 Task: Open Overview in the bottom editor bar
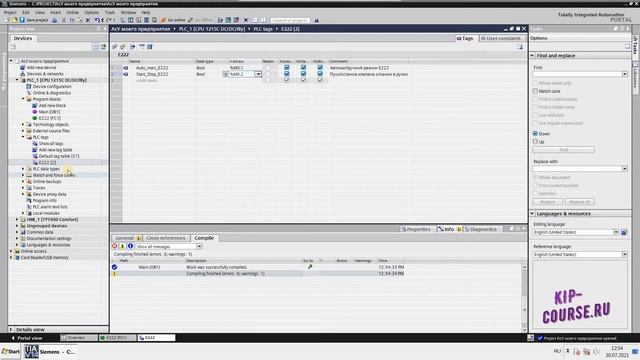pos(78,338)
